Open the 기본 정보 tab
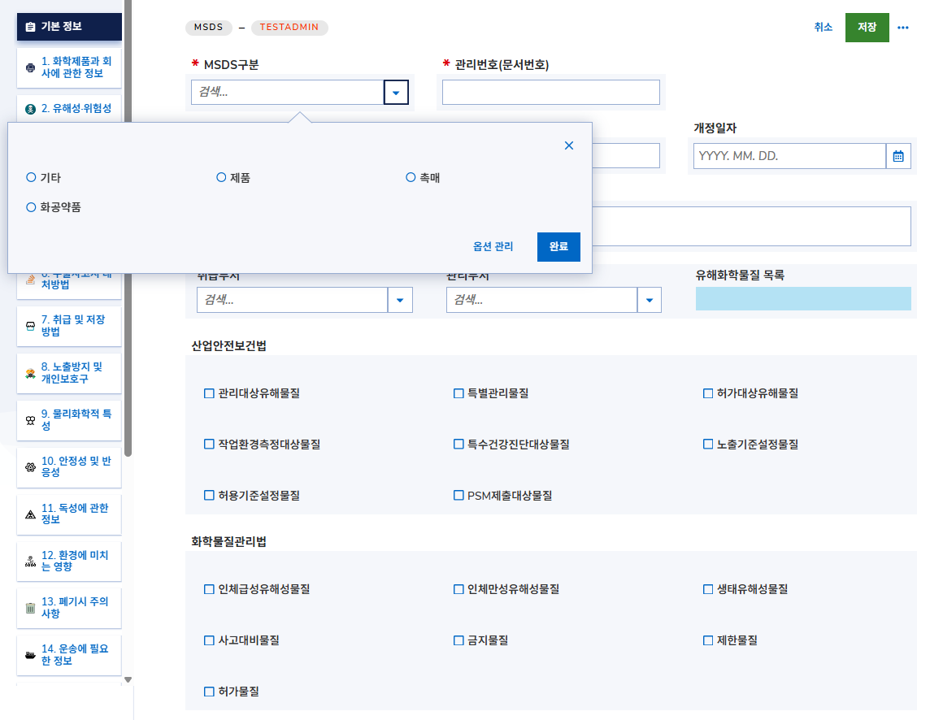 pyautogui.click(x=69, y=27)
